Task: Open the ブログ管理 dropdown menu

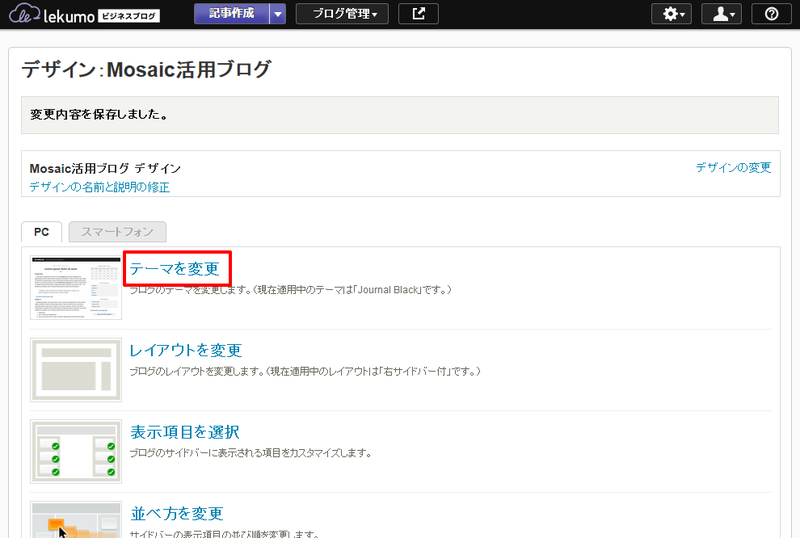Action: pyautogui.click(x=342, y=14)
